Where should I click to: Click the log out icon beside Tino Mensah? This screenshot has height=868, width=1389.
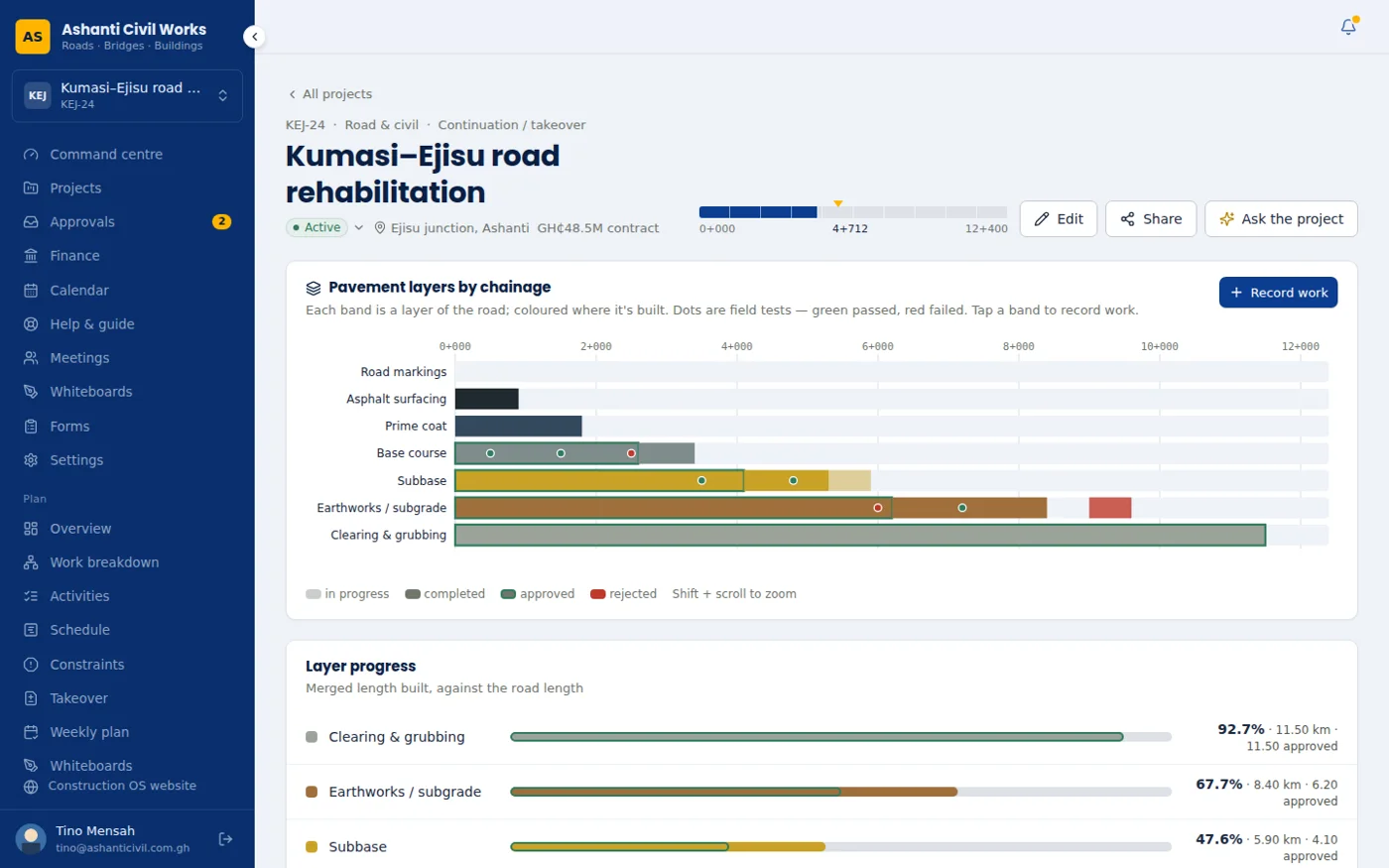coord(226,839)
